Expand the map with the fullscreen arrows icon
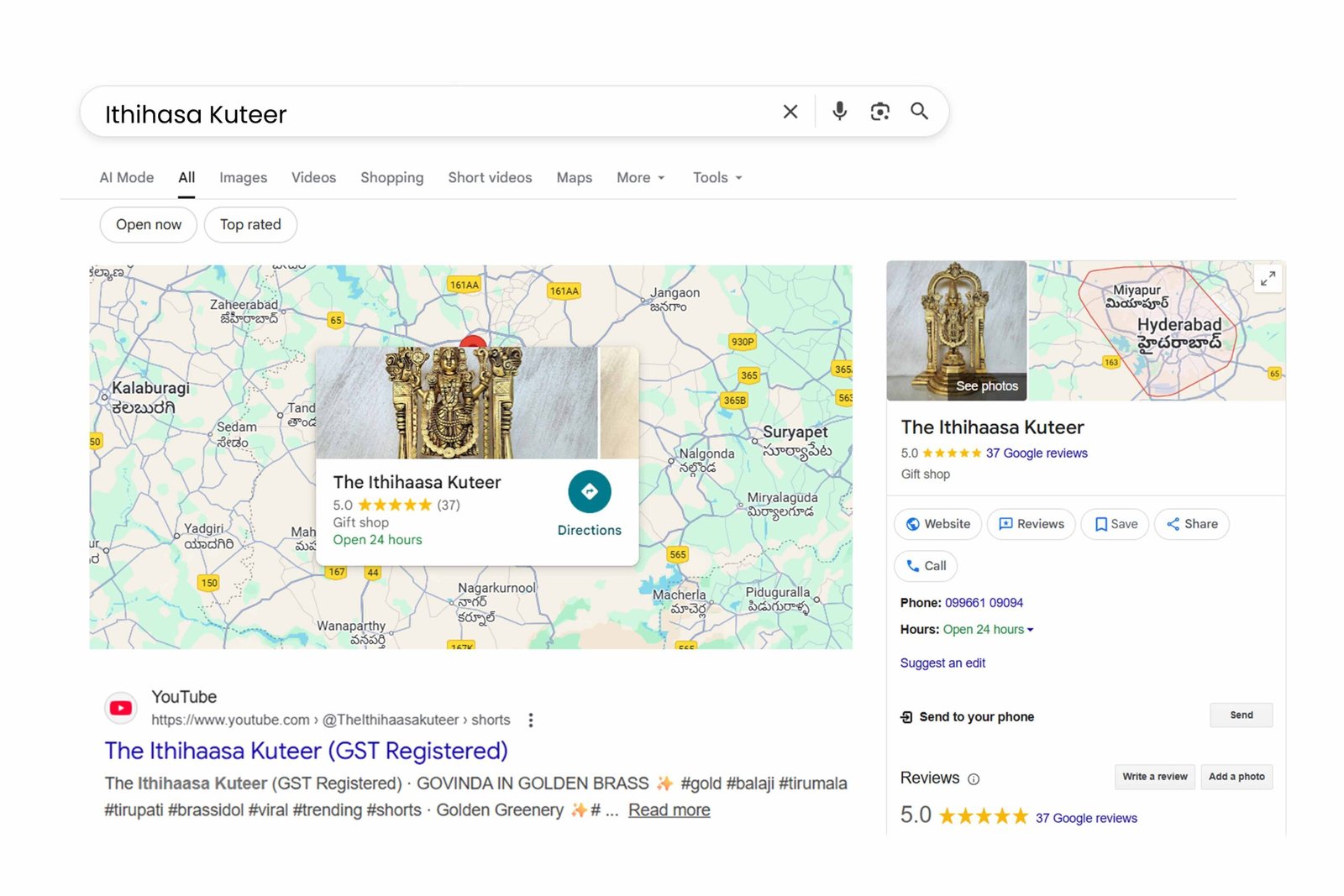1344x896 pixels. coord(1268,279)
